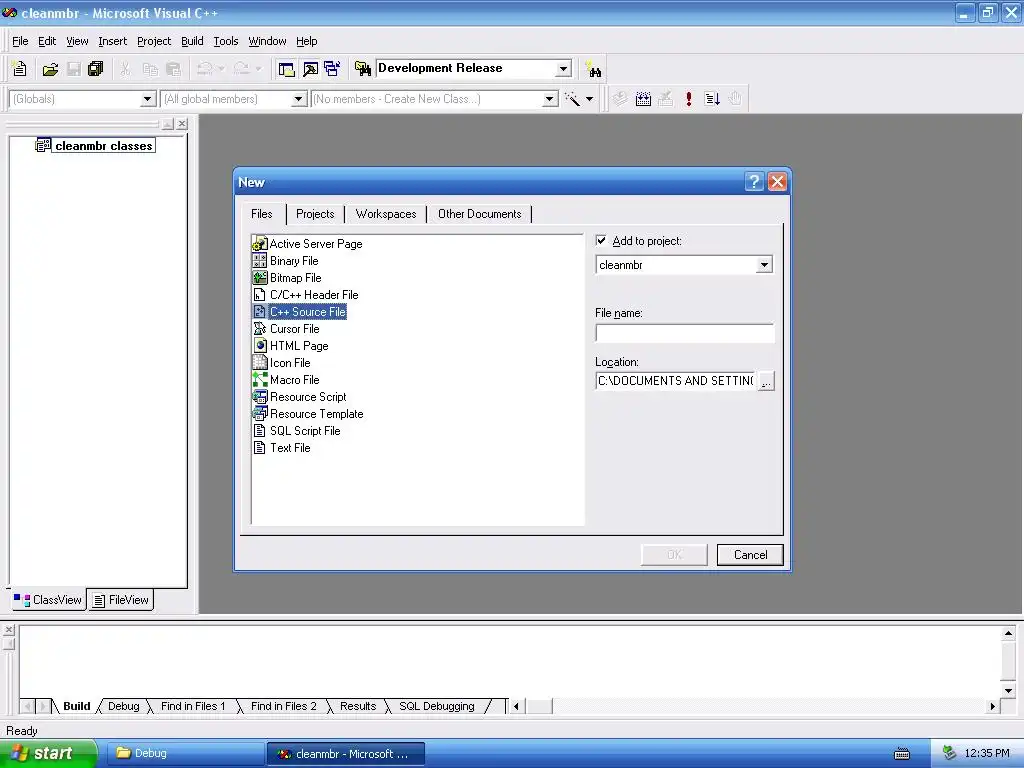
Task: Toggle the Workspace window icon
Action: 286,69
